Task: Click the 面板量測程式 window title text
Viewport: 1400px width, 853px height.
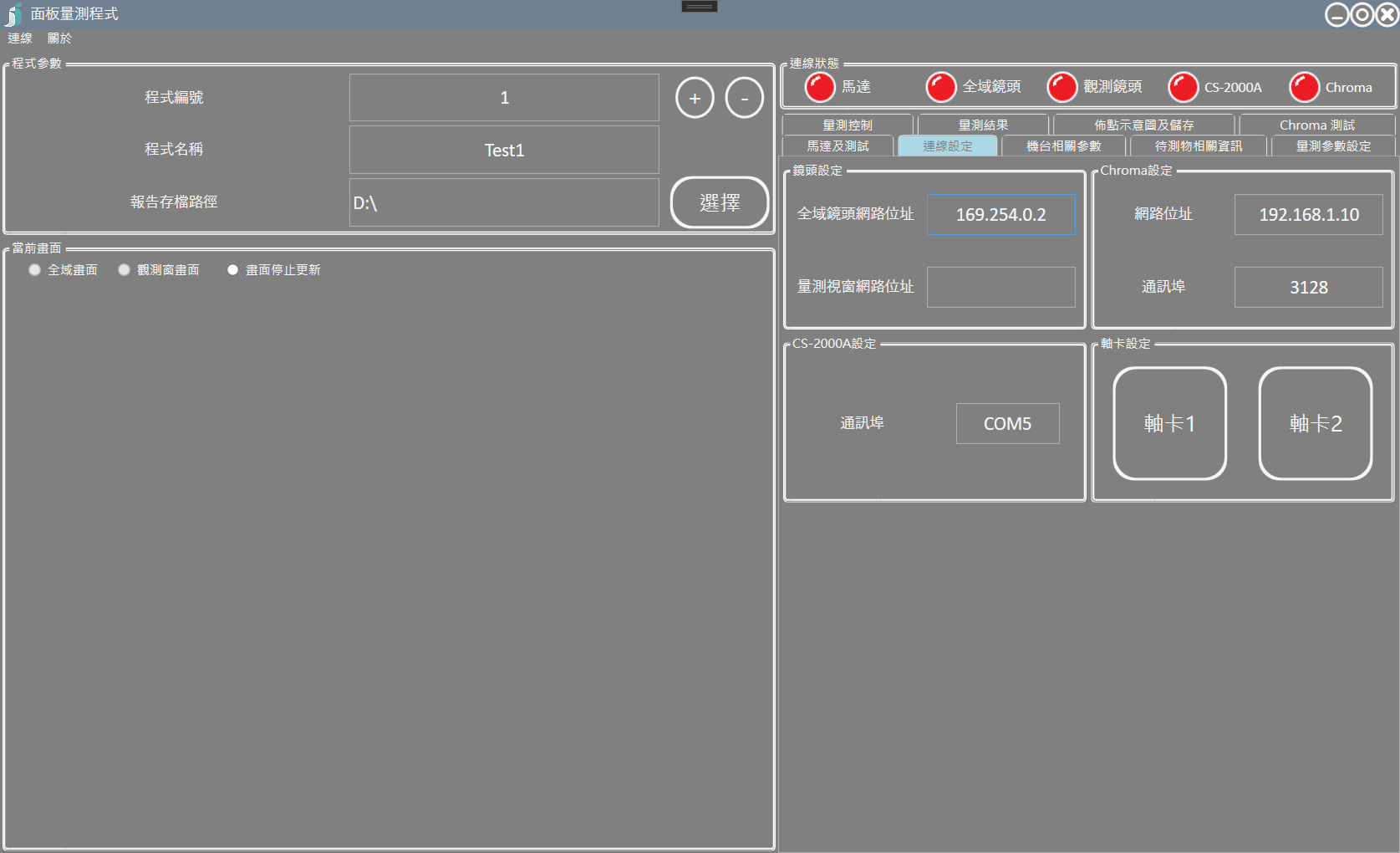Action: [x=74, y=14]
